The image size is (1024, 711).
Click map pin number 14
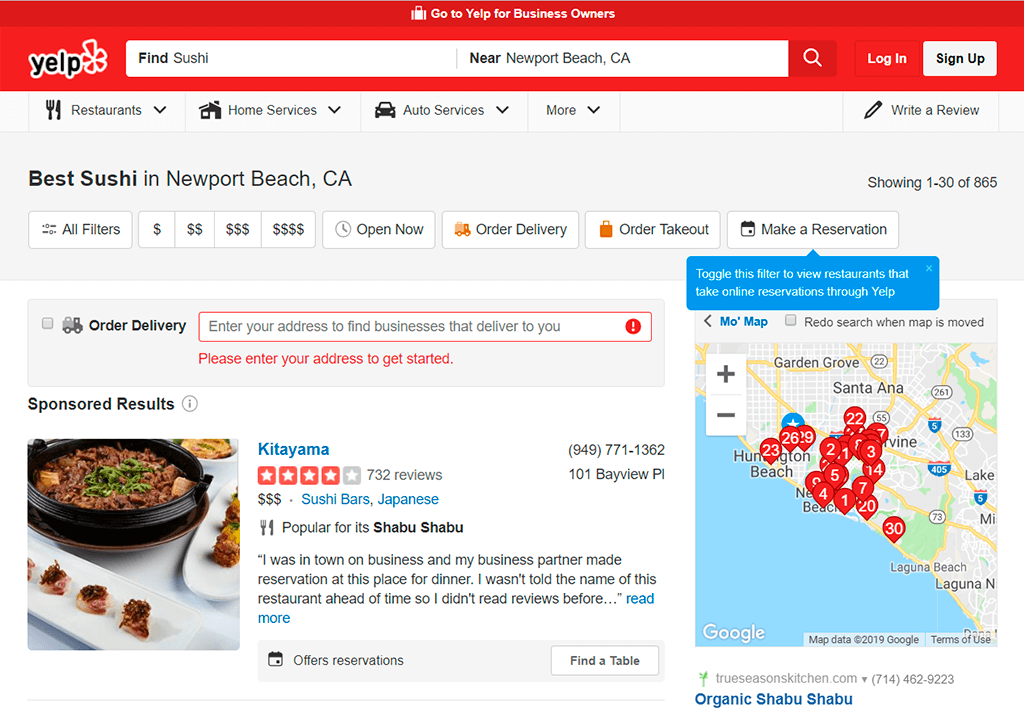click(x=873, y=470)
